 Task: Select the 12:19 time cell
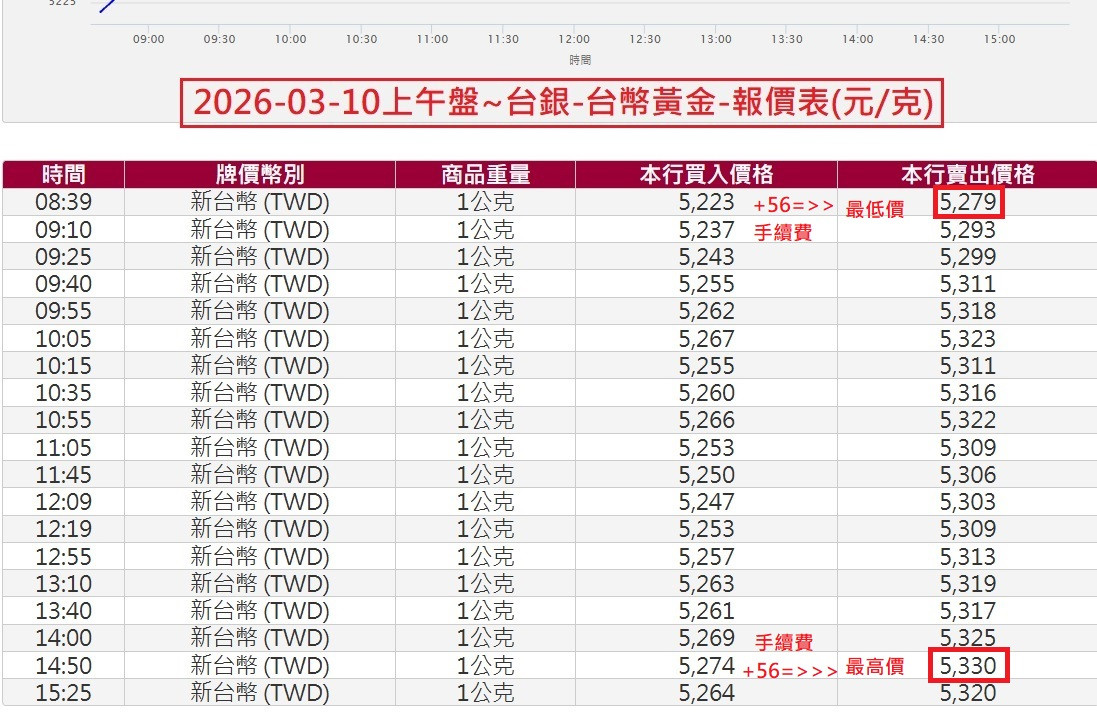[x=64, y=530]
